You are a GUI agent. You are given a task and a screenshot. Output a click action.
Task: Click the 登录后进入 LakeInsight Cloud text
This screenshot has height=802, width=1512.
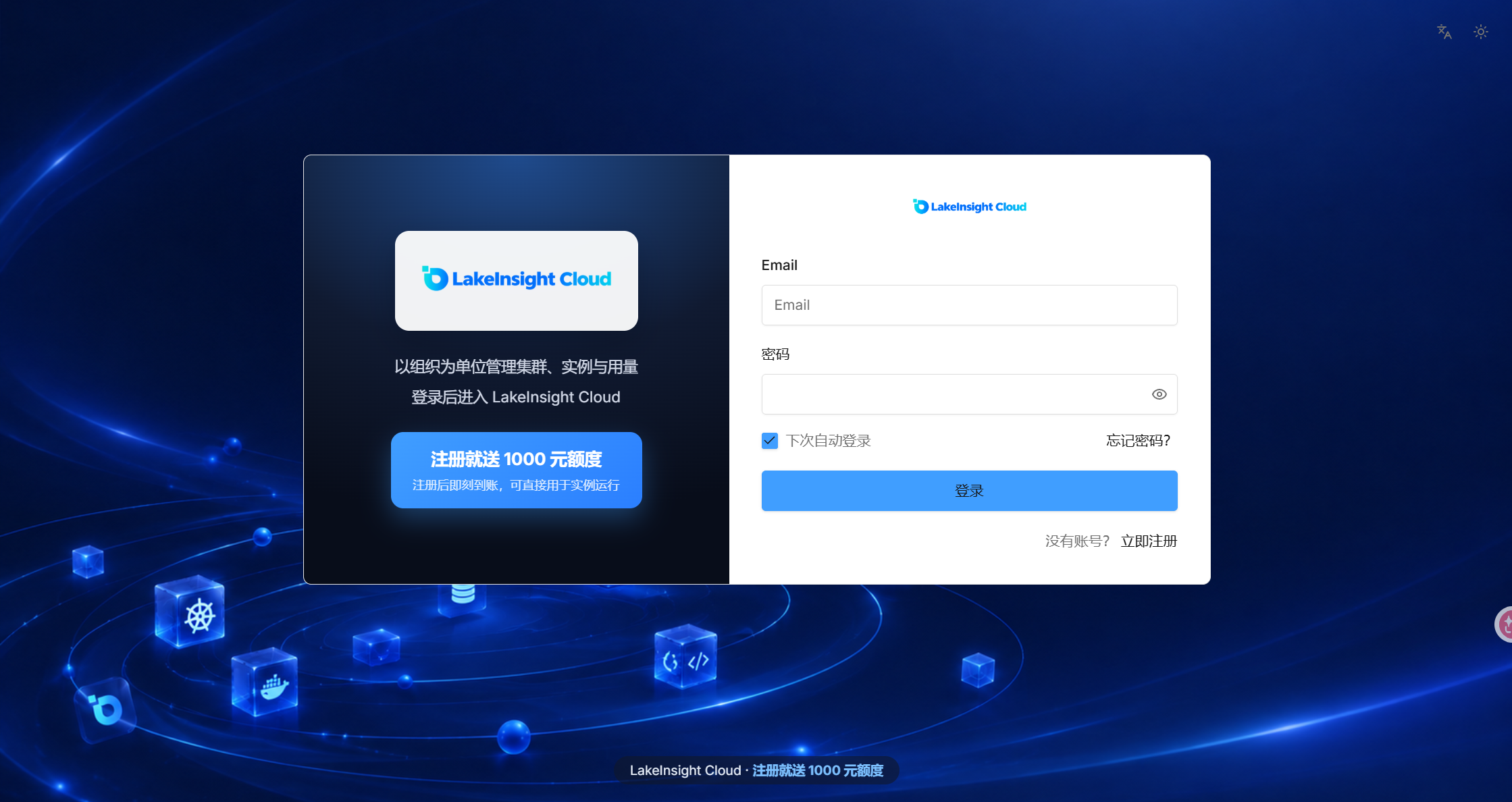click(x=516, y=397)
